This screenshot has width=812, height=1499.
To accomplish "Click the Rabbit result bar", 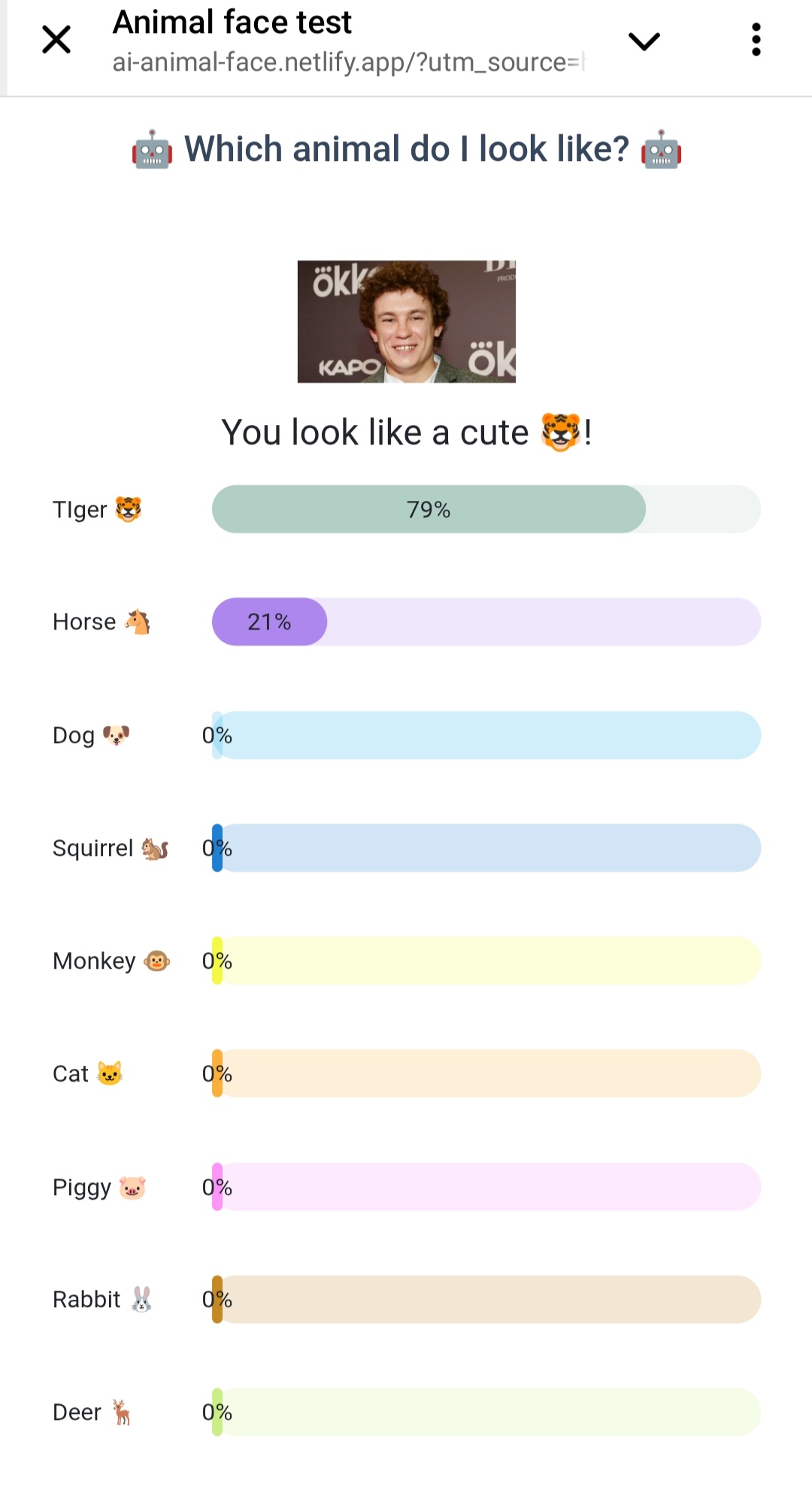I will click(486, 1299).
